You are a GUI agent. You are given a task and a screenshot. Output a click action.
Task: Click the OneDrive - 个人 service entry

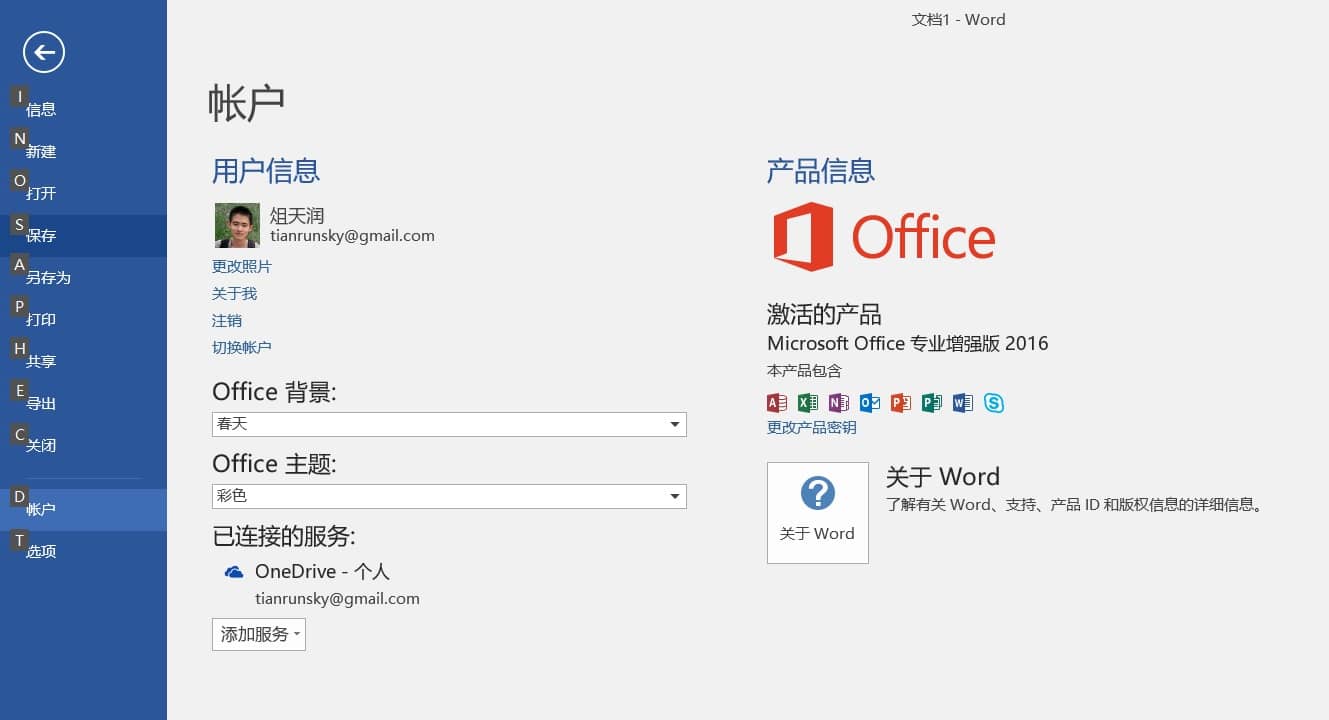[x=322, y=572]
